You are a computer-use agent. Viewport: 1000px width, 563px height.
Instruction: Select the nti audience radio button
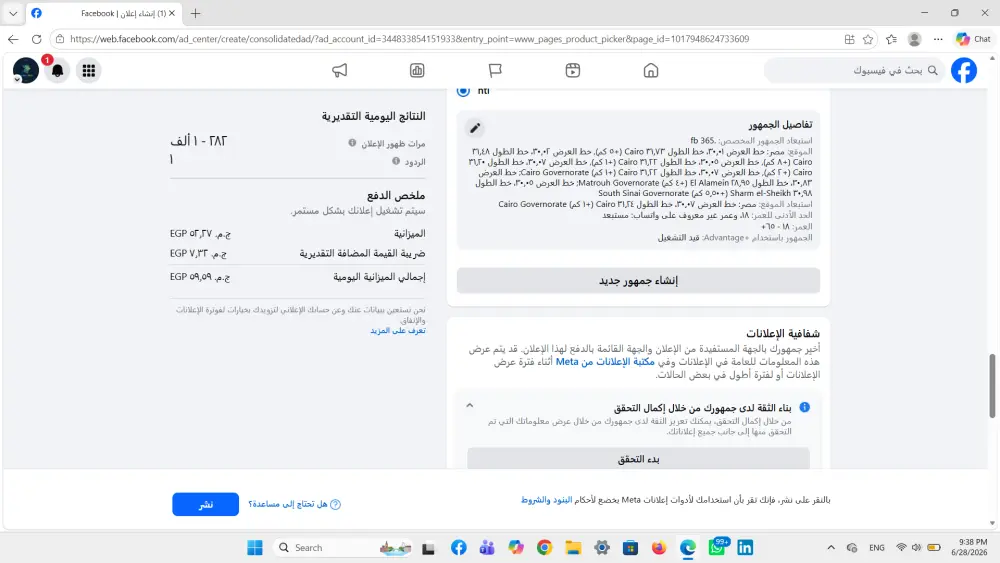point(463,91)
